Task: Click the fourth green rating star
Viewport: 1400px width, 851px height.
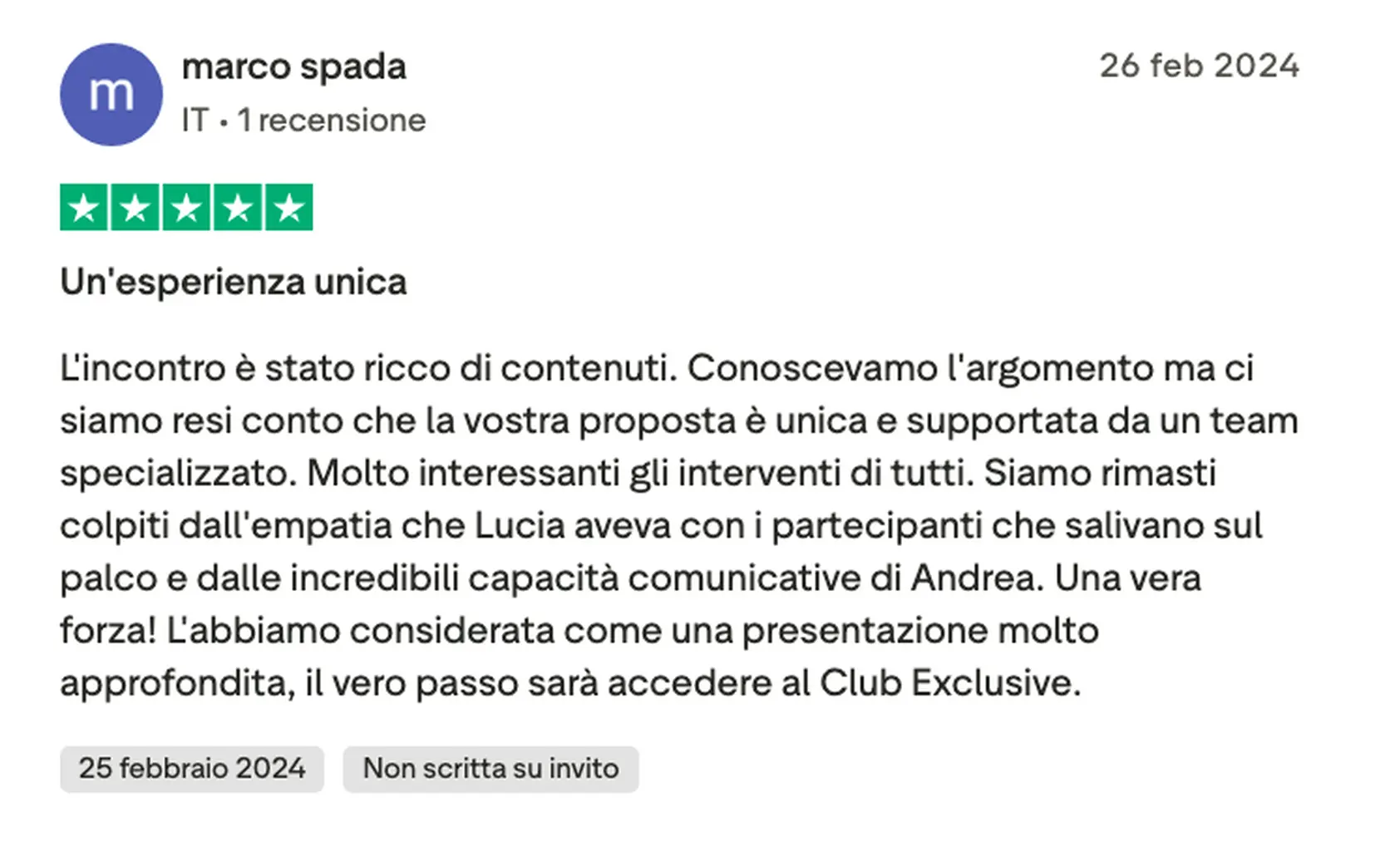Action: (238, 207)
